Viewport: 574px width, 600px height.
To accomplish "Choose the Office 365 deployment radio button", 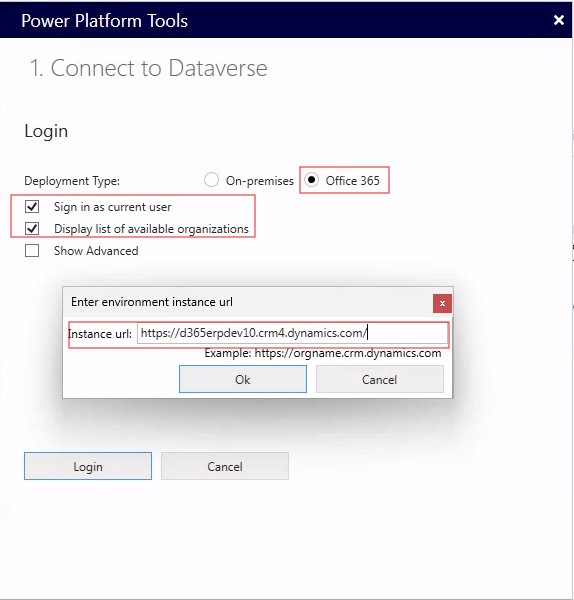I will point(311,180).
